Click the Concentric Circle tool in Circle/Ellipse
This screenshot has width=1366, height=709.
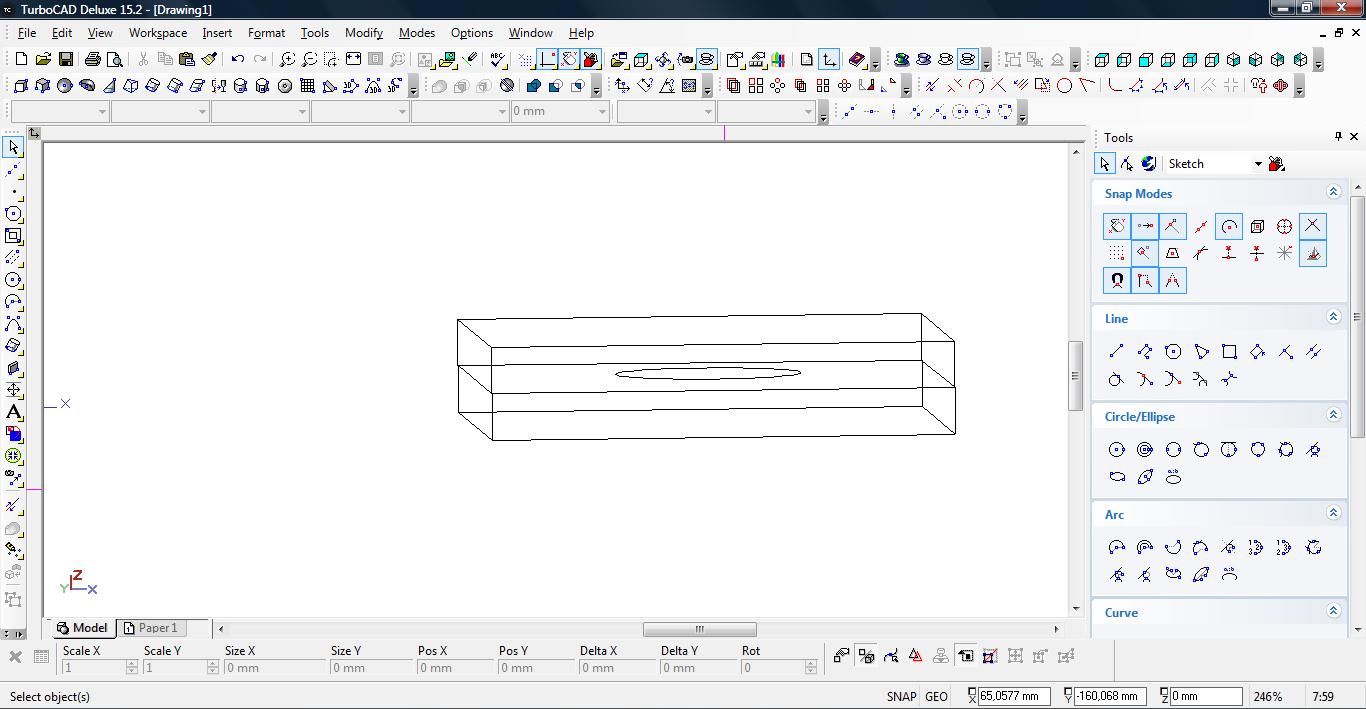click(1145, 450)
